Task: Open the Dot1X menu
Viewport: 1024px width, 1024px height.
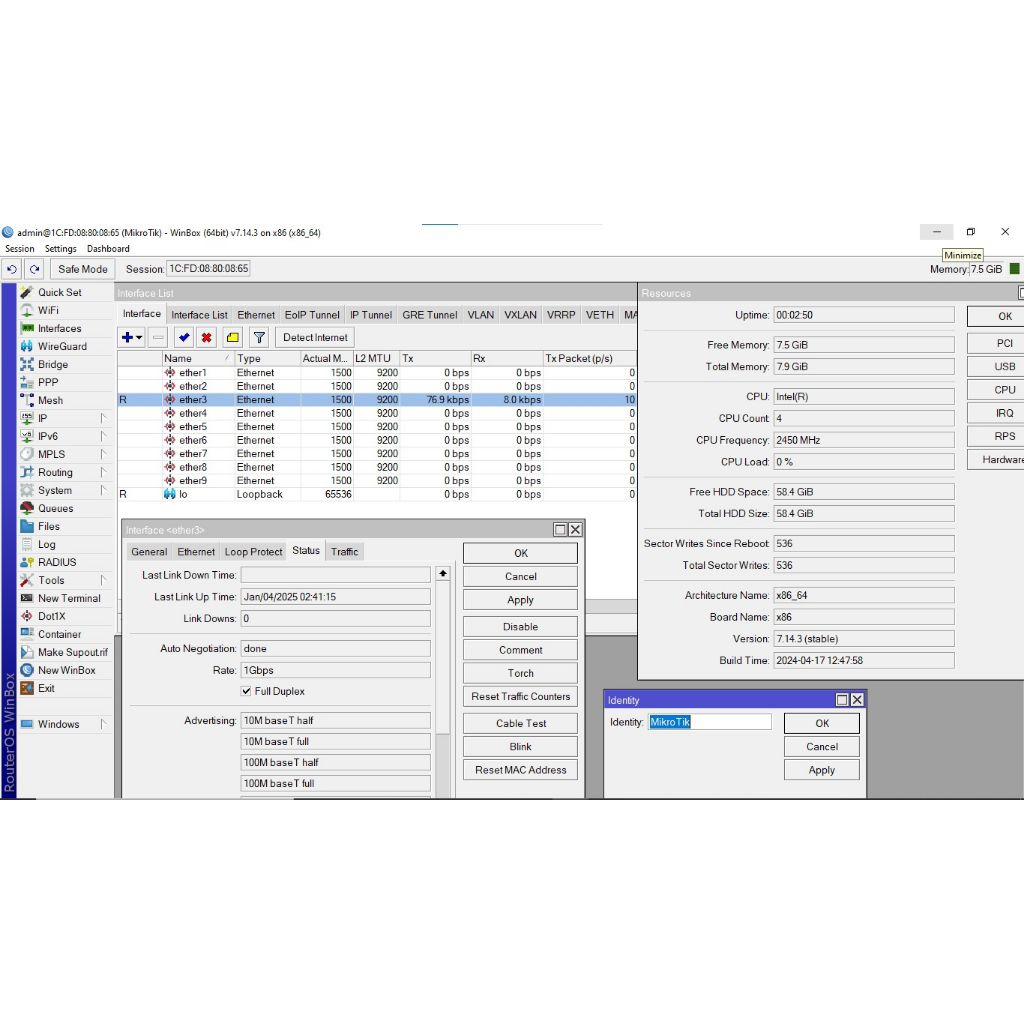Action: point(51,616)
